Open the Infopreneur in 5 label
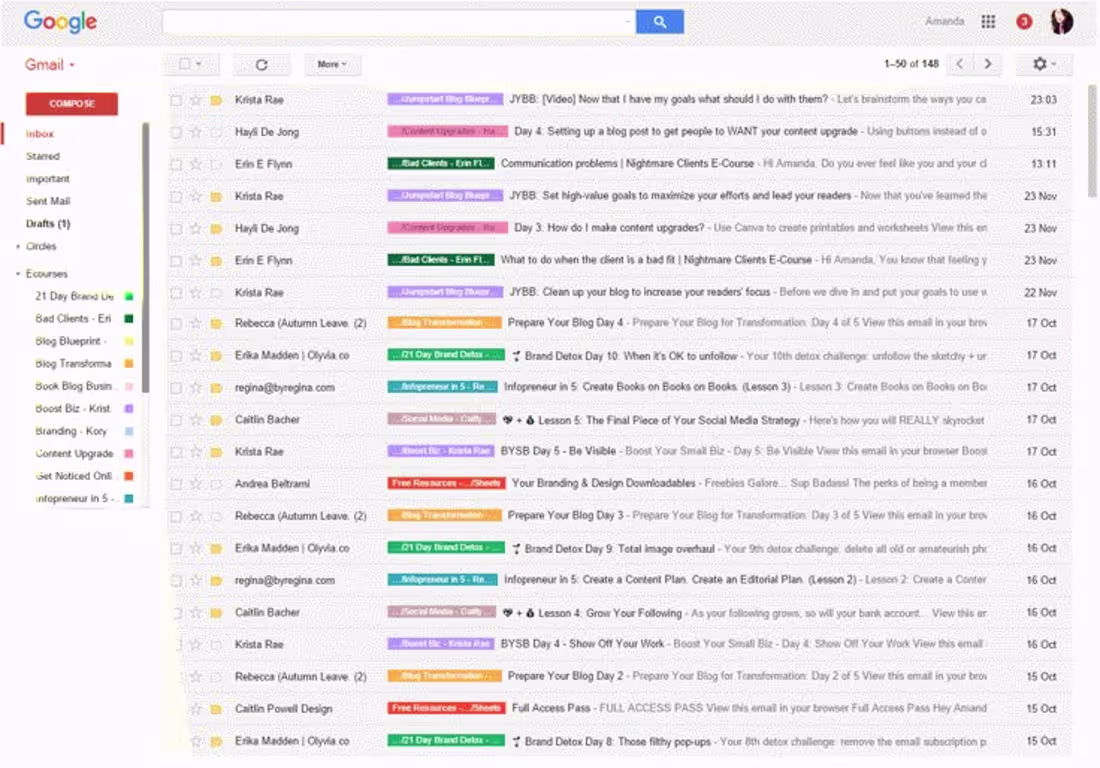 click(74, 499)
